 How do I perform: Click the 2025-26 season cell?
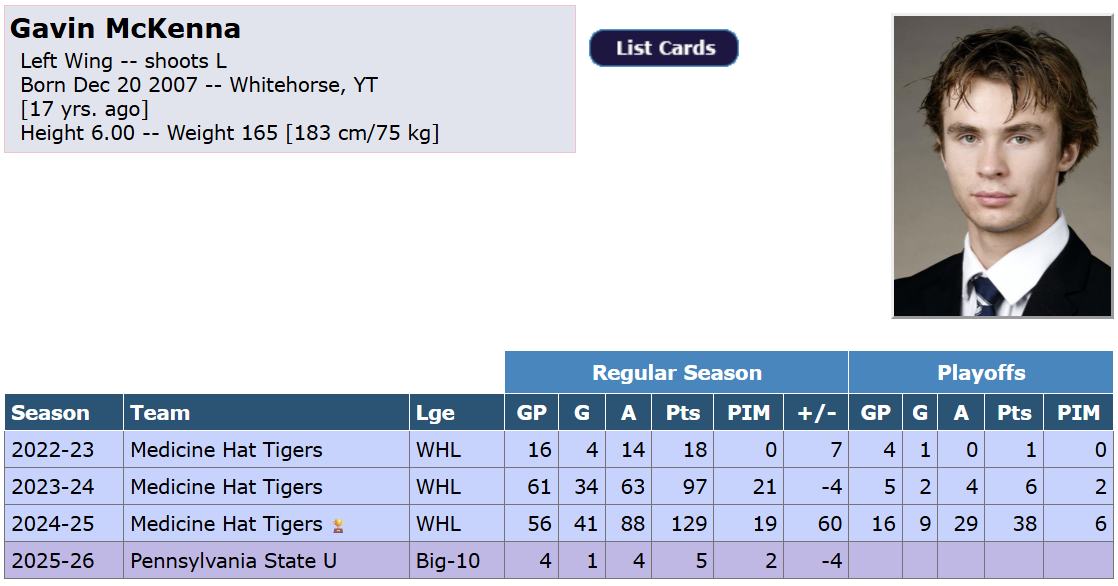click(52, 561)
